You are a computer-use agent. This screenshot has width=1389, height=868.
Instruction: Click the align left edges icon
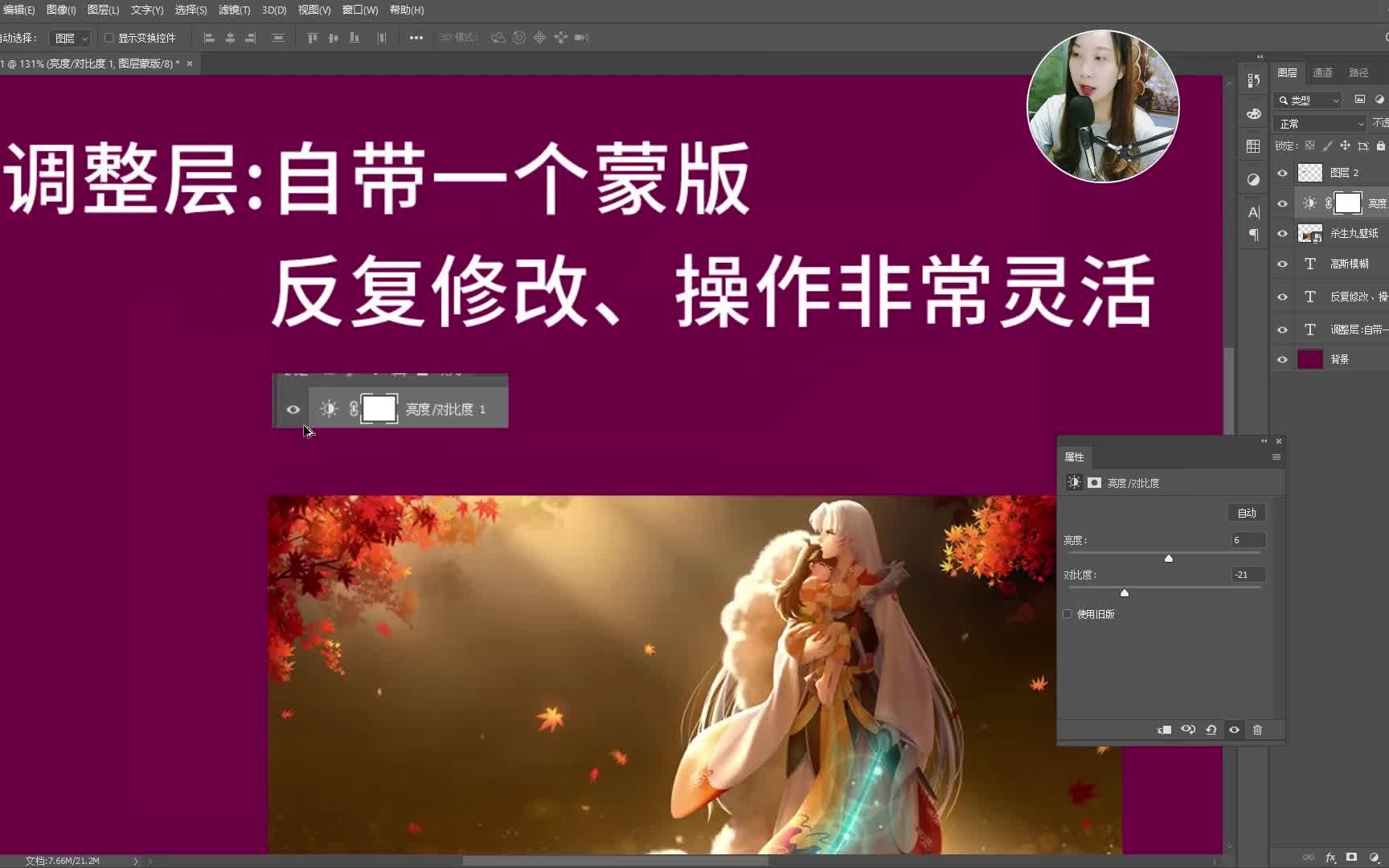coord(209,38)
